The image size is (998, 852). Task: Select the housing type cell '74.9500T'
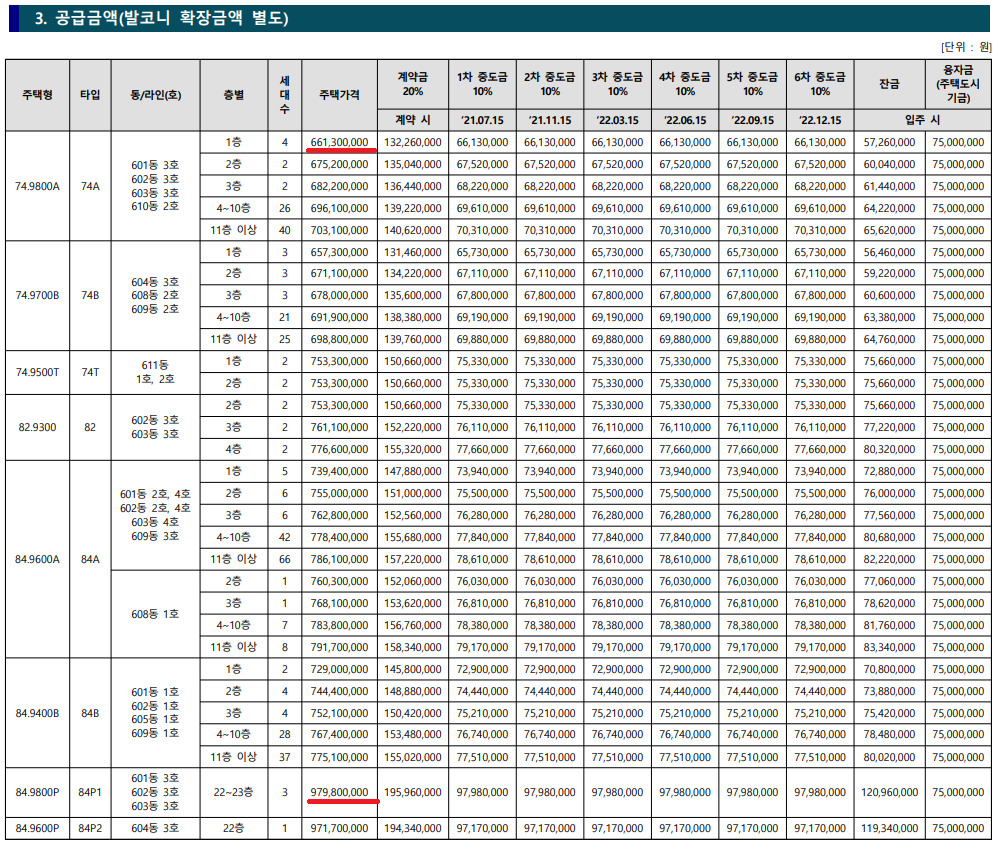coord(38,372)
